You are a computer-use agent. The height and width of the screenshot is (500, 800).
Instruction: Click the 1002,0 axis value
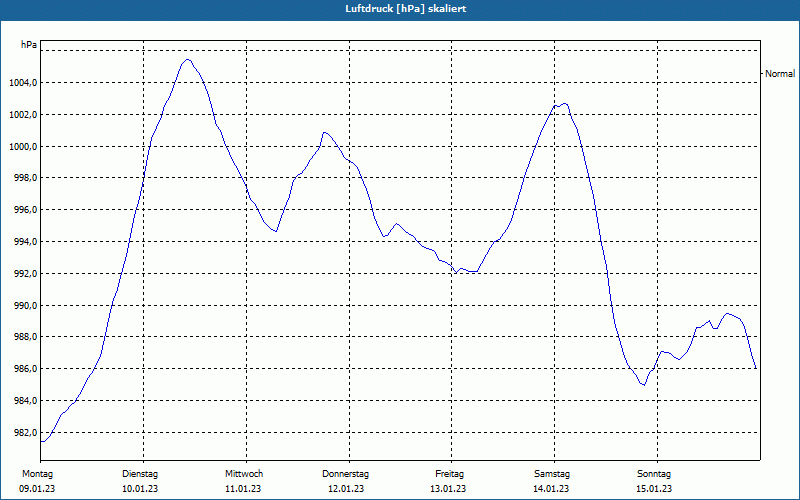tap(23, 115)
